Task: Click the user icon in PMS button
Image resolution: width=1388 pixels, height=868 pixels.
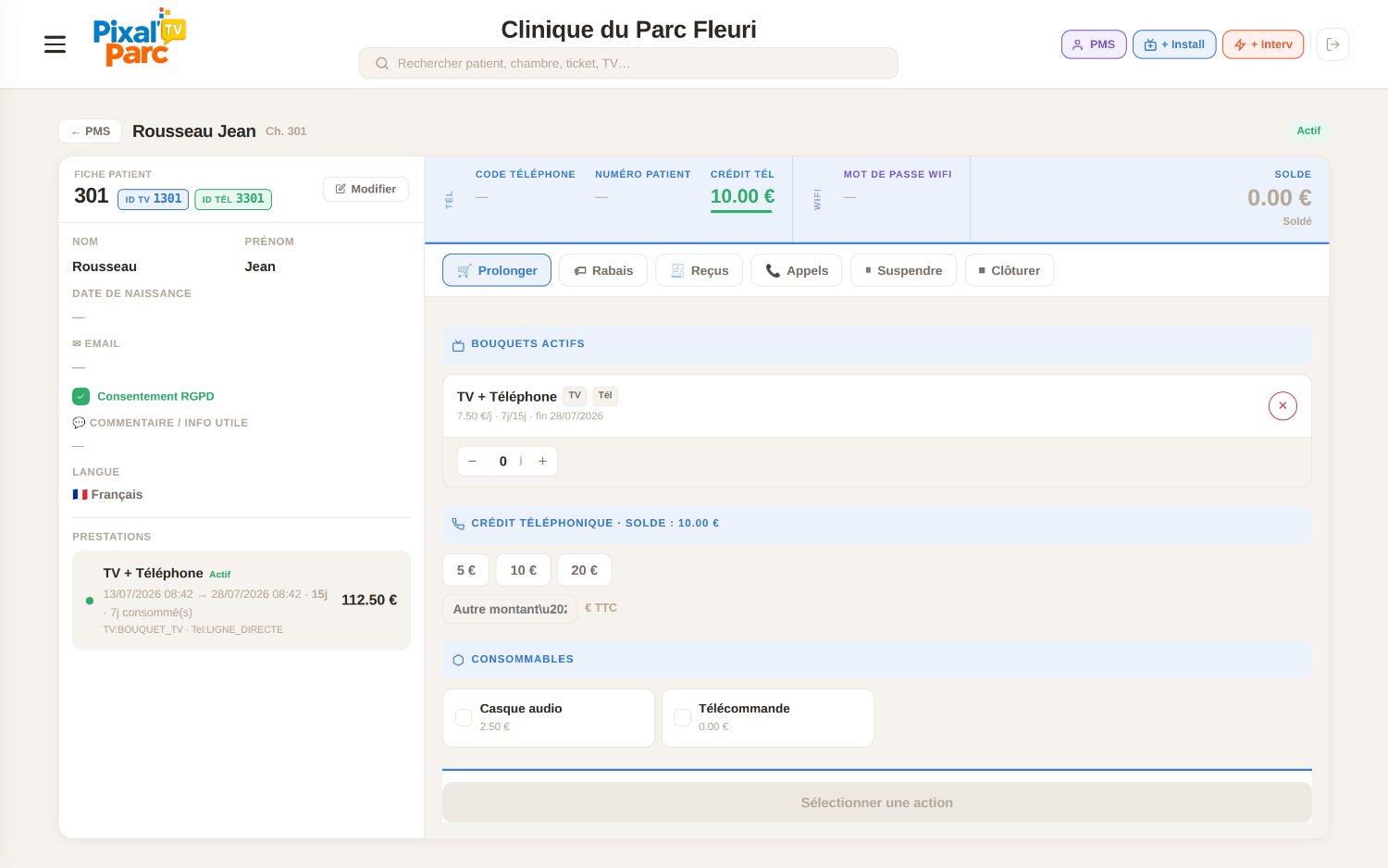Action: coord(1077,44)
